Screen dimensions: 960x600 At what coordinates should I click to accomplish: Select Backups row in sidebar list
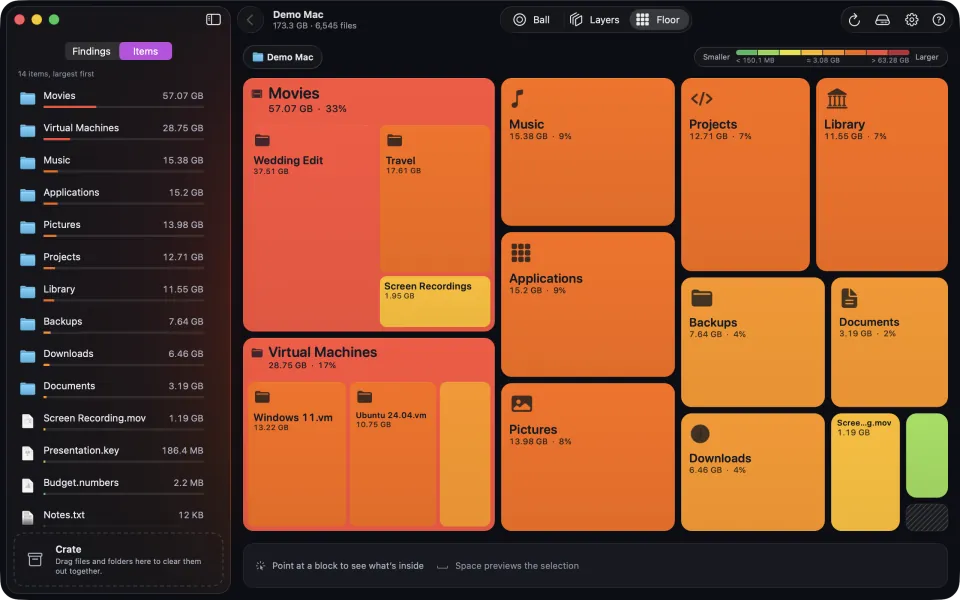pyautogui.click(x=111, y=324)
